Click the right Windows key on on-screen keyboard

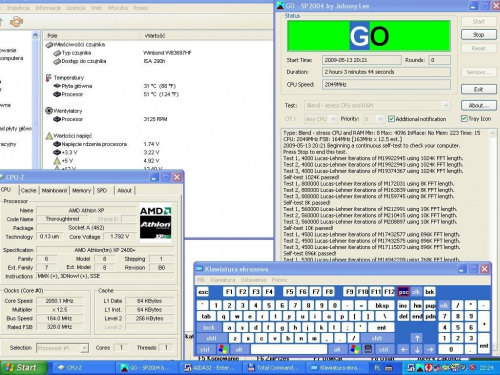355,349
